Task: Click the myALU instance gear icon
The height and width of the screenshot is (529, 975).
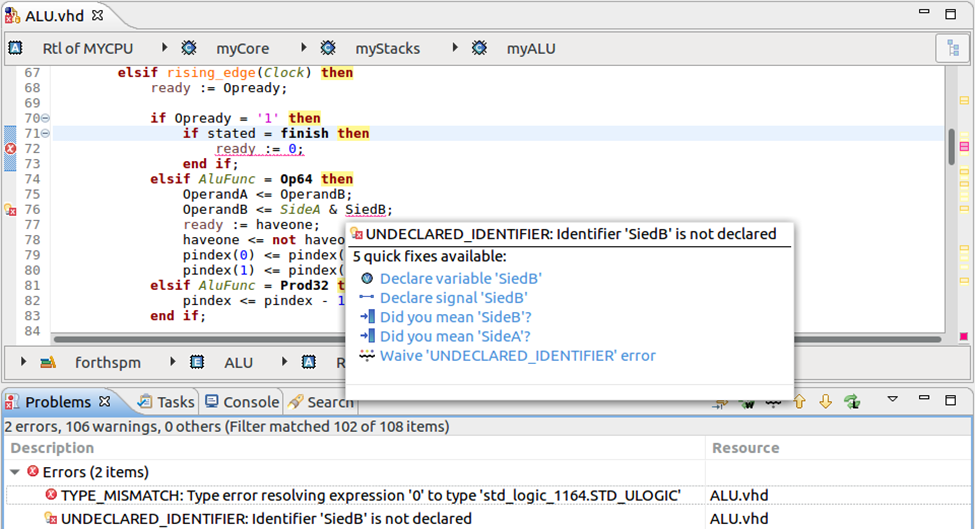Action: (x=479, y=48)
